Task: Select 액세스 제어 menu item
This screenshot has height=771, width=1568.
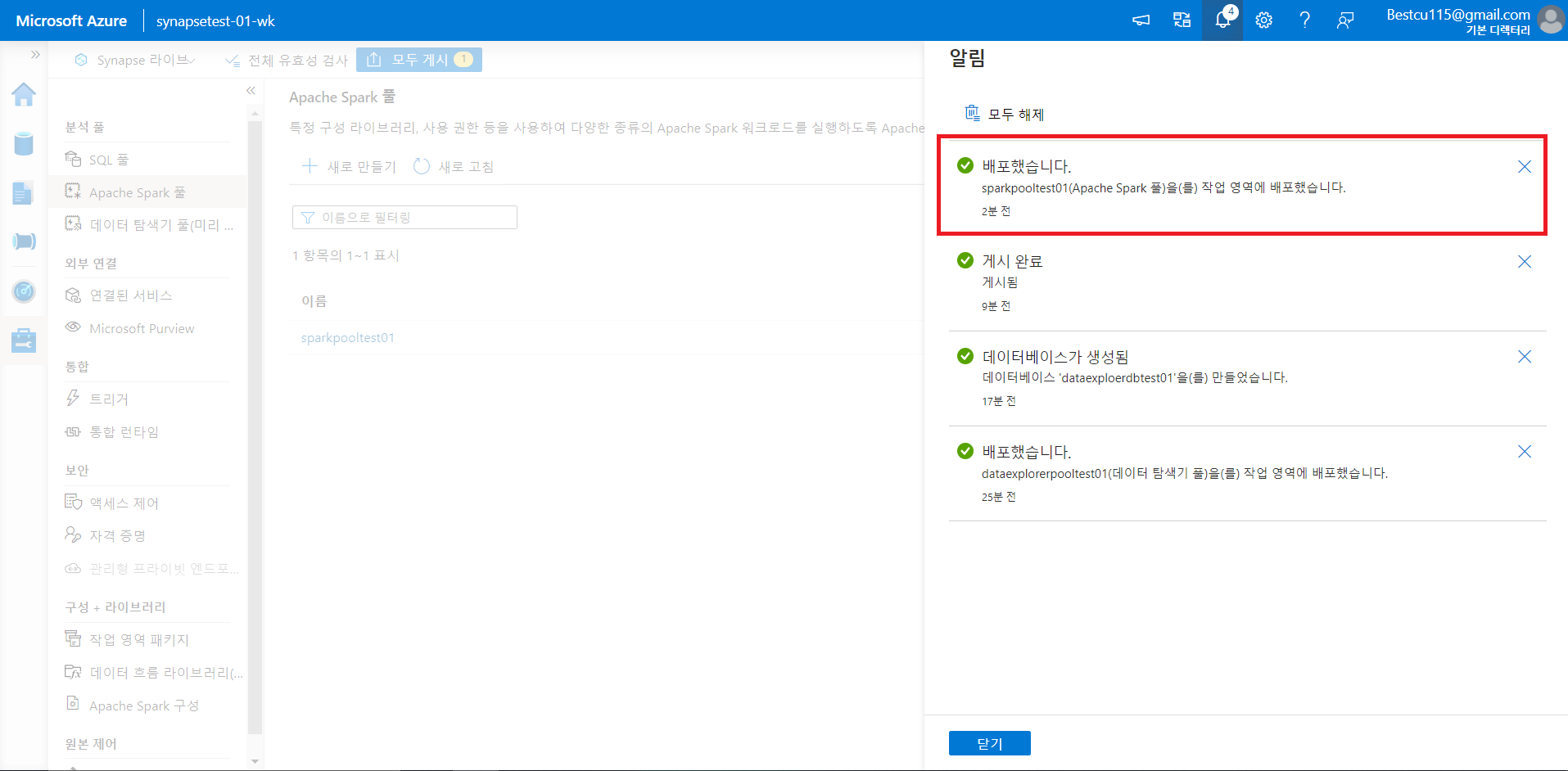Action: point(147,503)
